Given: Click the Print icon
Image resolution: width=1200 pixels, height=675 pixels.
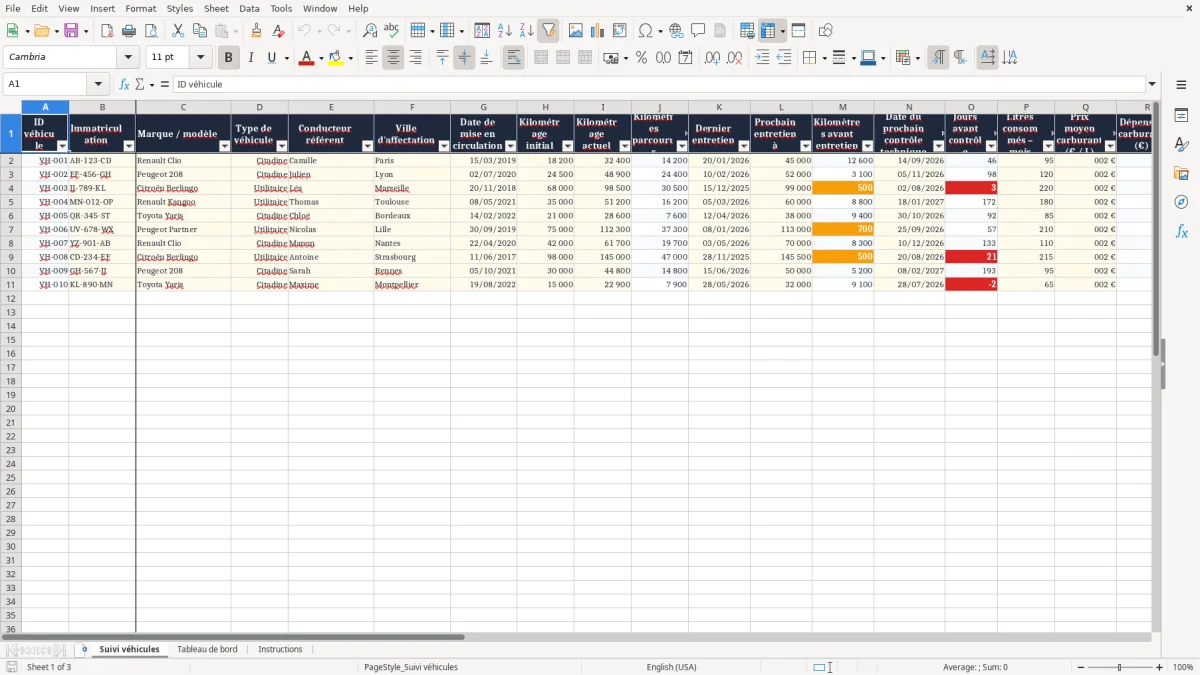Looking at the screenshot, I should (128, 31).
